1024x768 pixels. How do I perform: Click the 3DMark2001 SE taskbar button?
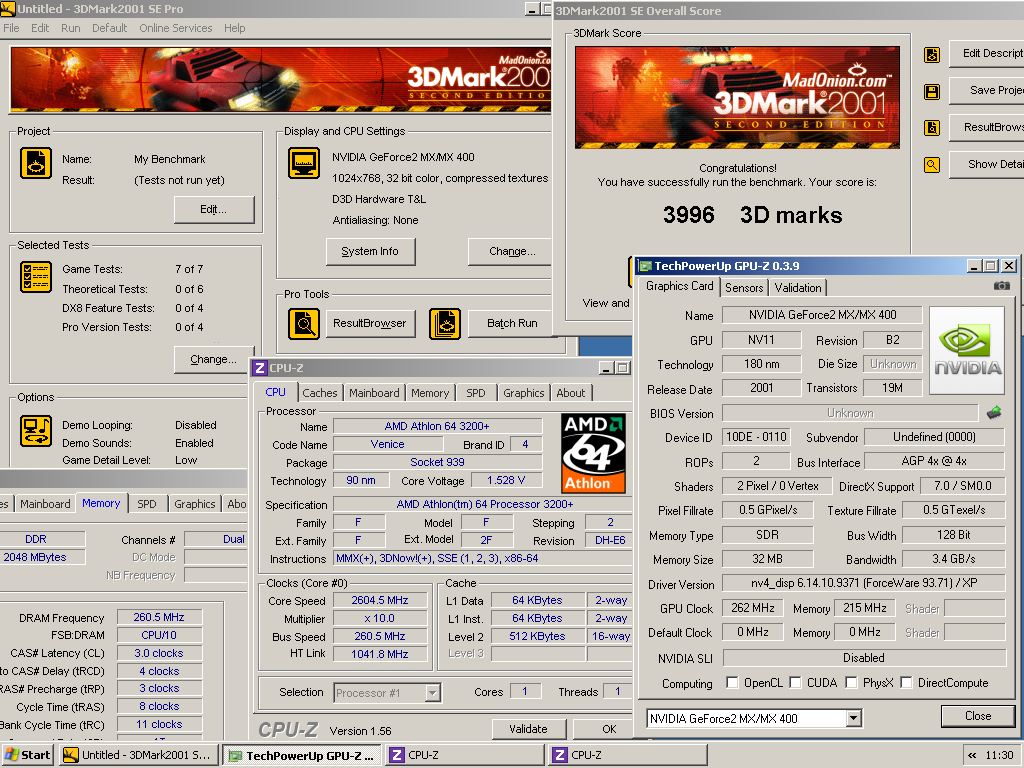[x=139, y=756]
